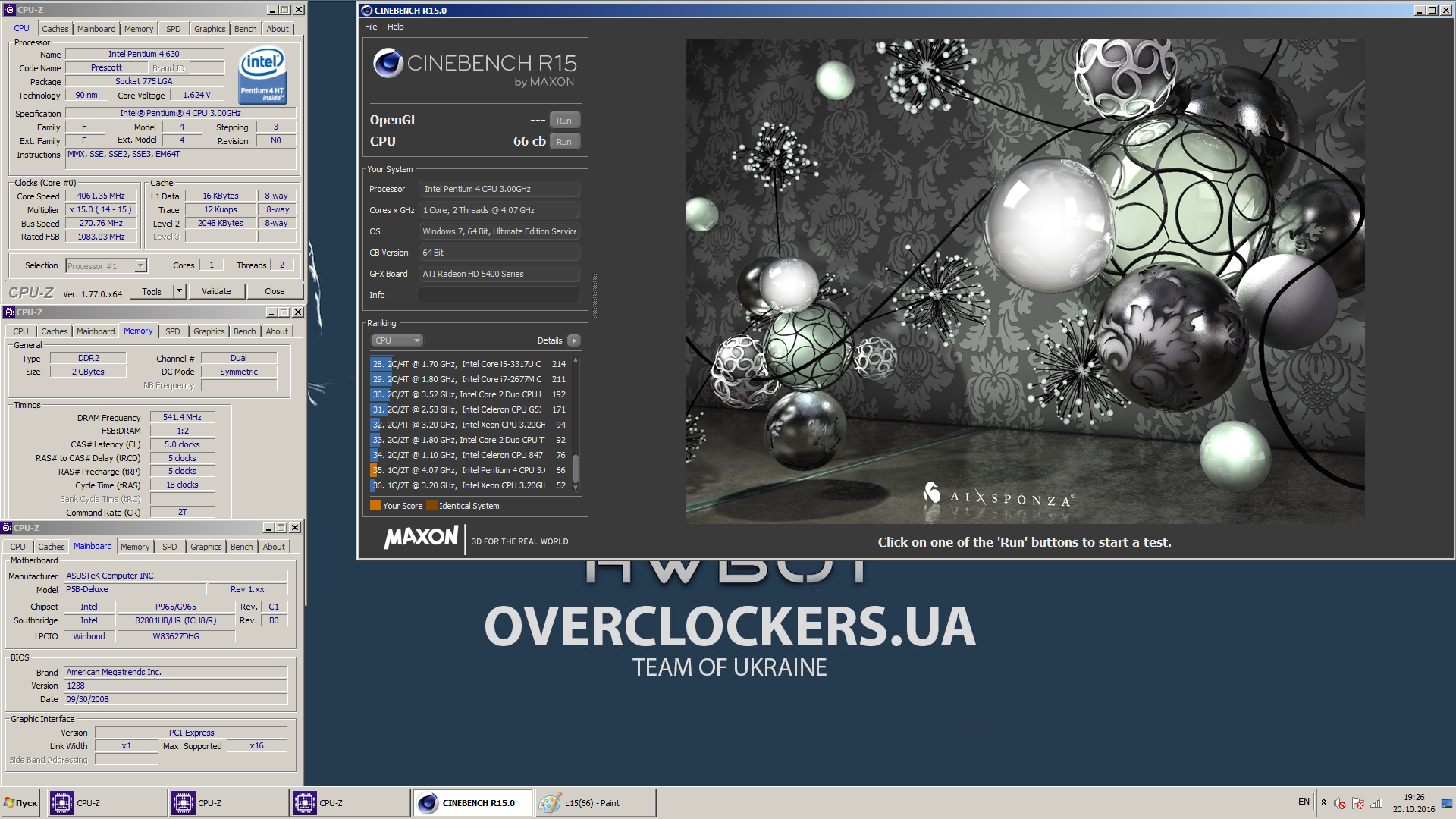Click the Core Voltage value 1.624 V

[x=196, y=95]
